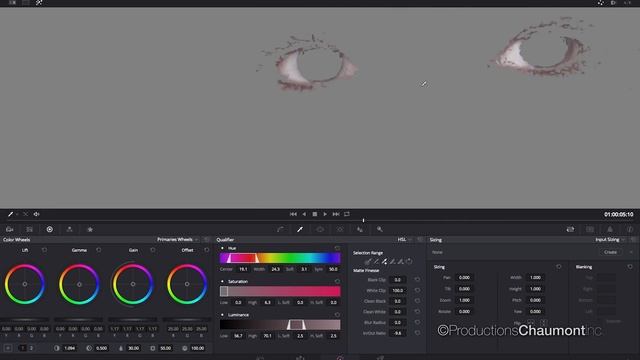Click the timecode 01:00:05:10 display
640x360 pixels.
(618, 214)
